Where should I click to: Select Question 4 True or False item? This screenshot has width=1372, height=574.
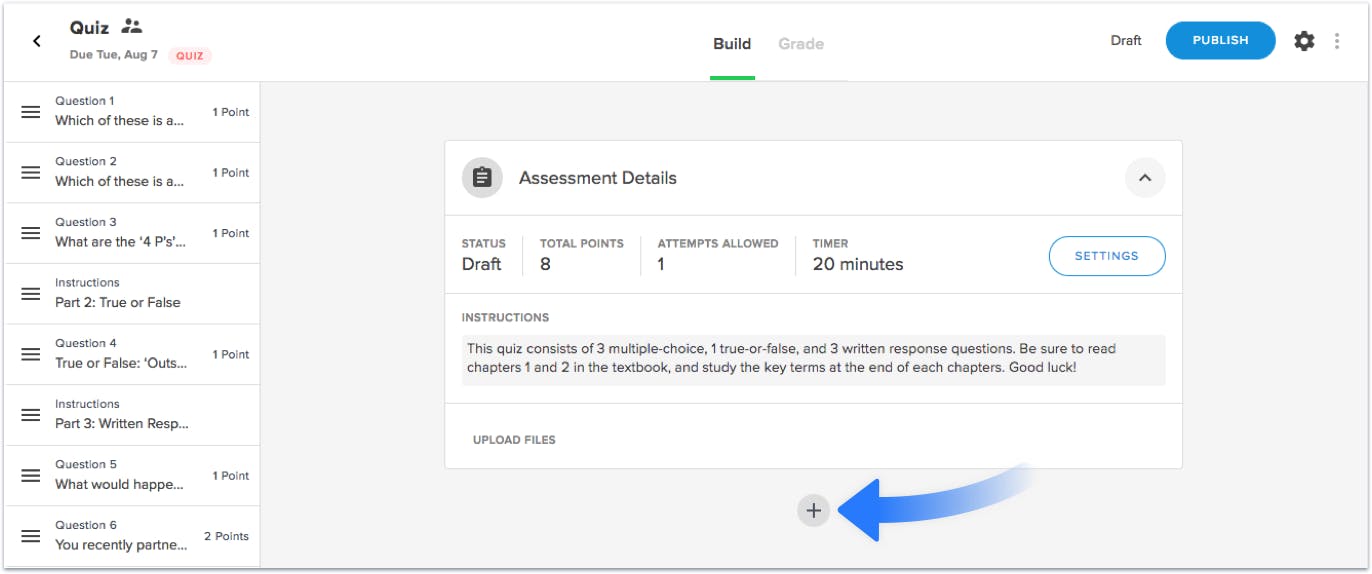point(132,354)
